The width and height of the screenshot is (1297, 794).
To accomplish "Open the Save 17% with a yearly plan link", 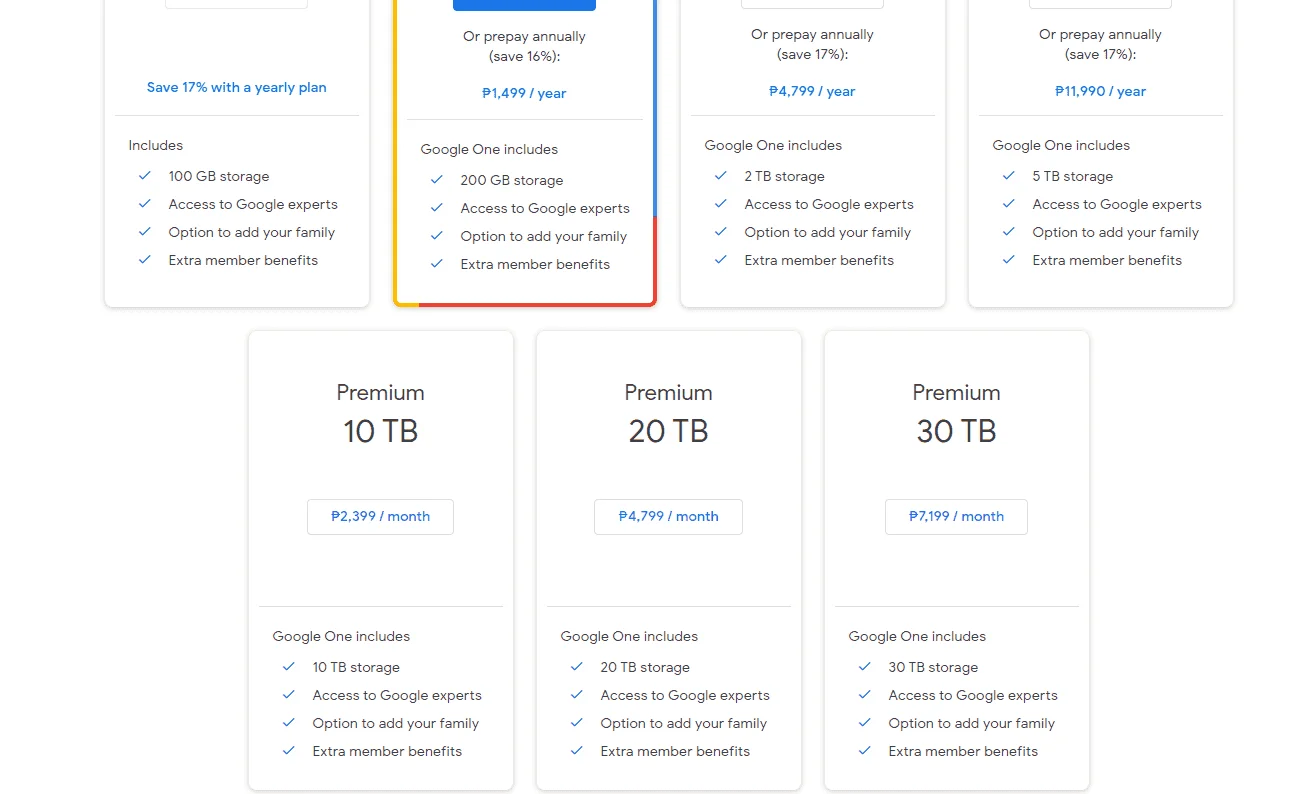I will click(237, 87).
